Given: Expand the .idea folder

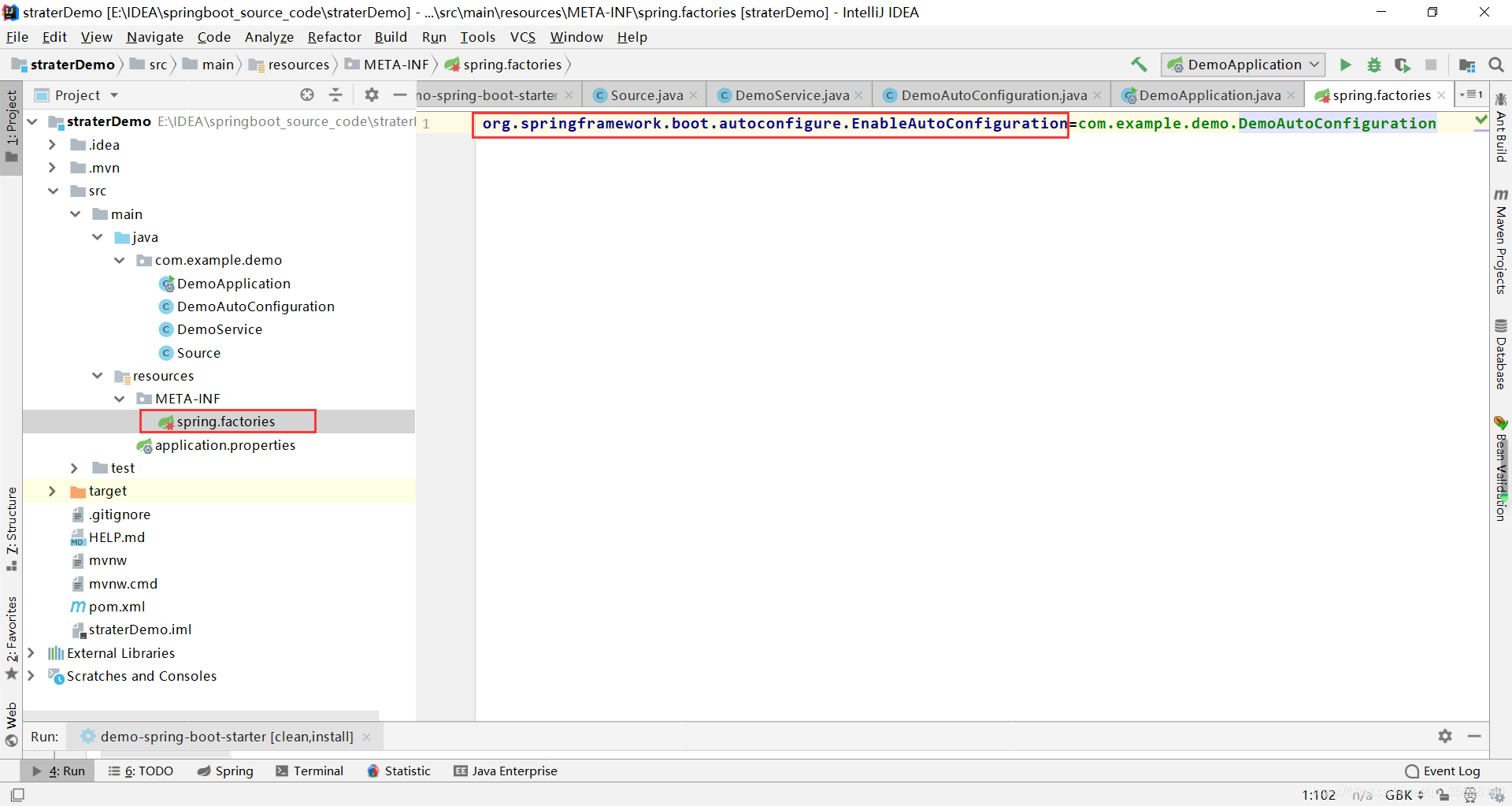Looking at the screenshot, I should click(x=52, y=144).
